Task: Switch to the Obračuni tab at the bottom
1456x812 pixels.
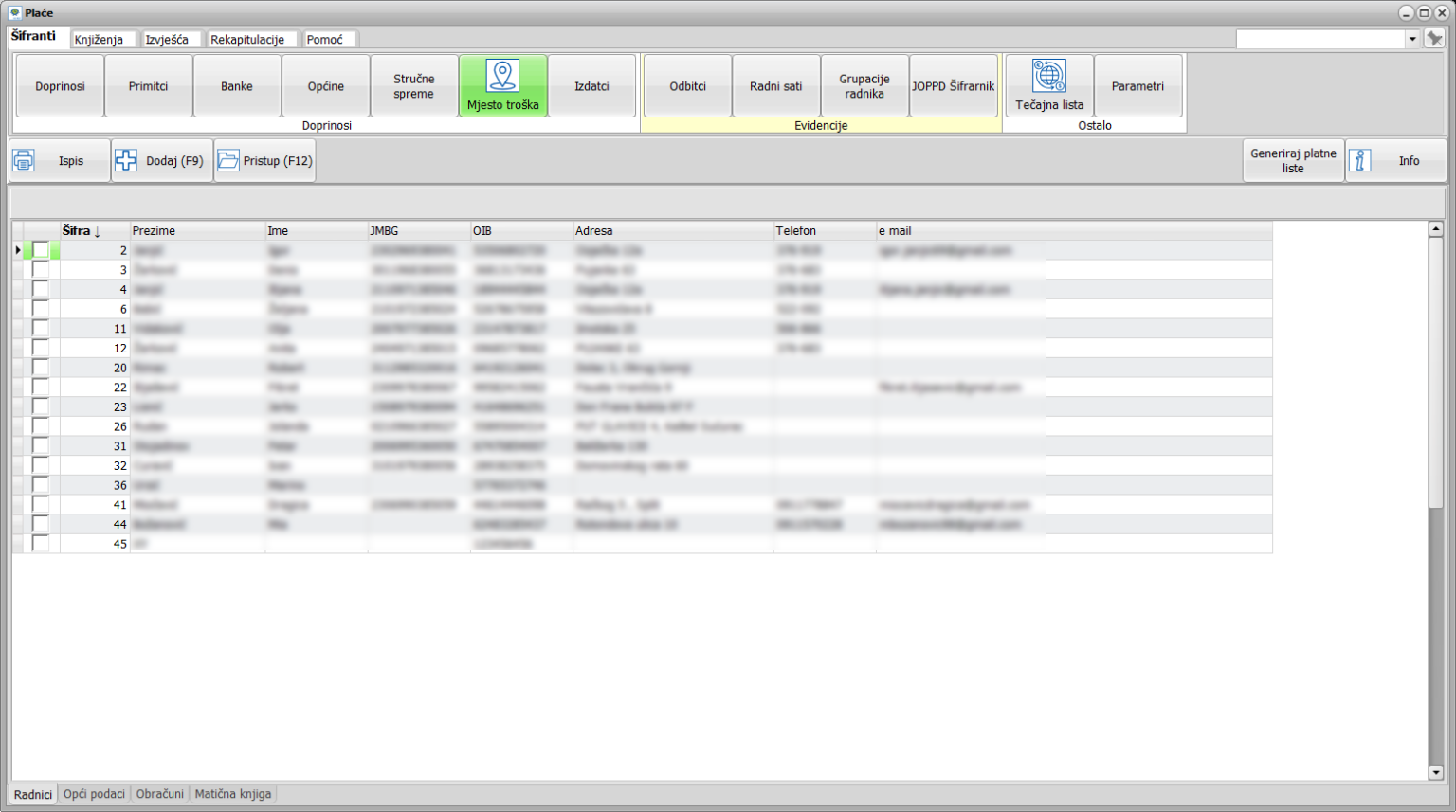Action: click(159, 794)
